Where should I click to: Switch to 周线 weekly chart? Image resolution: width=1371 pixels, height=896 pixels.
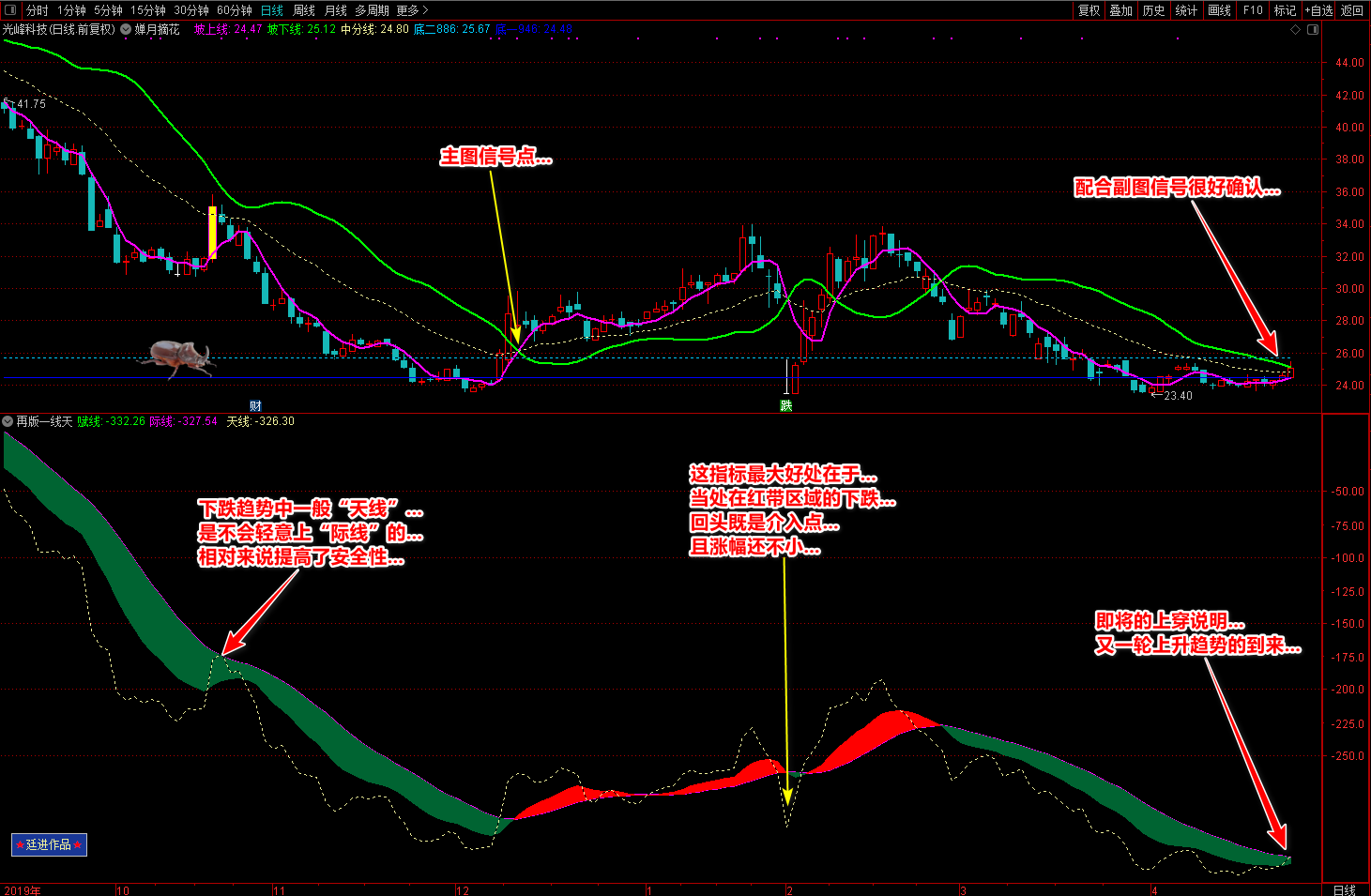tap(304, 10)
